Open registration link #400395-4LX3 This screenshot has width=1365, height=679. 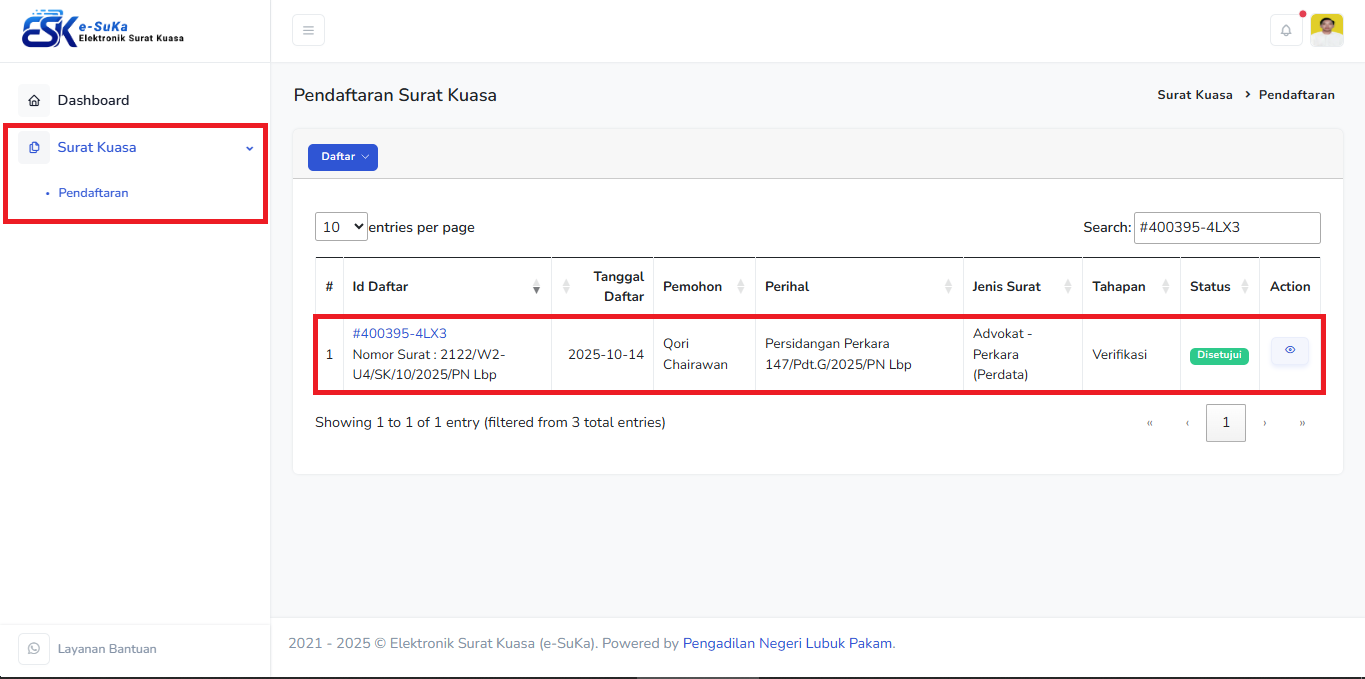pos(399,333)
